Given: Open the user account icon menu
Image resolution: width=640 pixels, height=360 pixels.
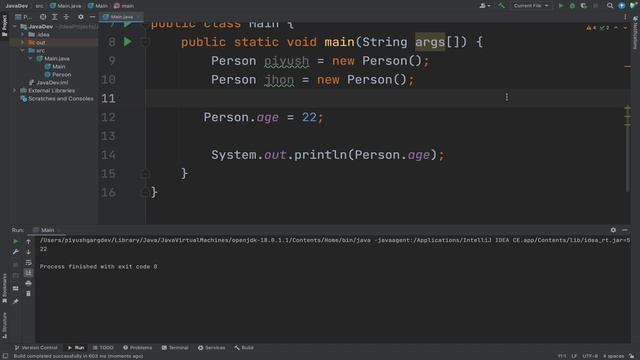Looking at the screenshot, I should pos(484,6).
